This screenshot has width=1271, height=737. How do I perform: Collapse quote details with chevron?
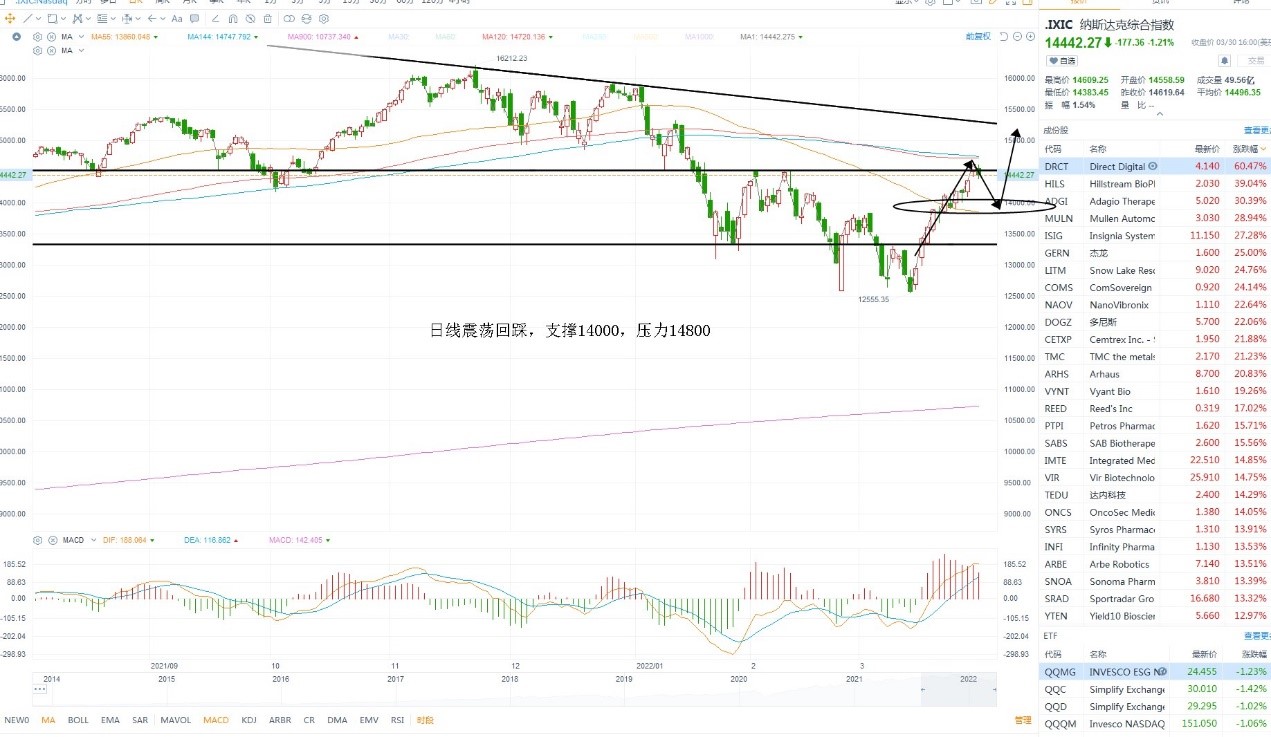coord(1160,114)
